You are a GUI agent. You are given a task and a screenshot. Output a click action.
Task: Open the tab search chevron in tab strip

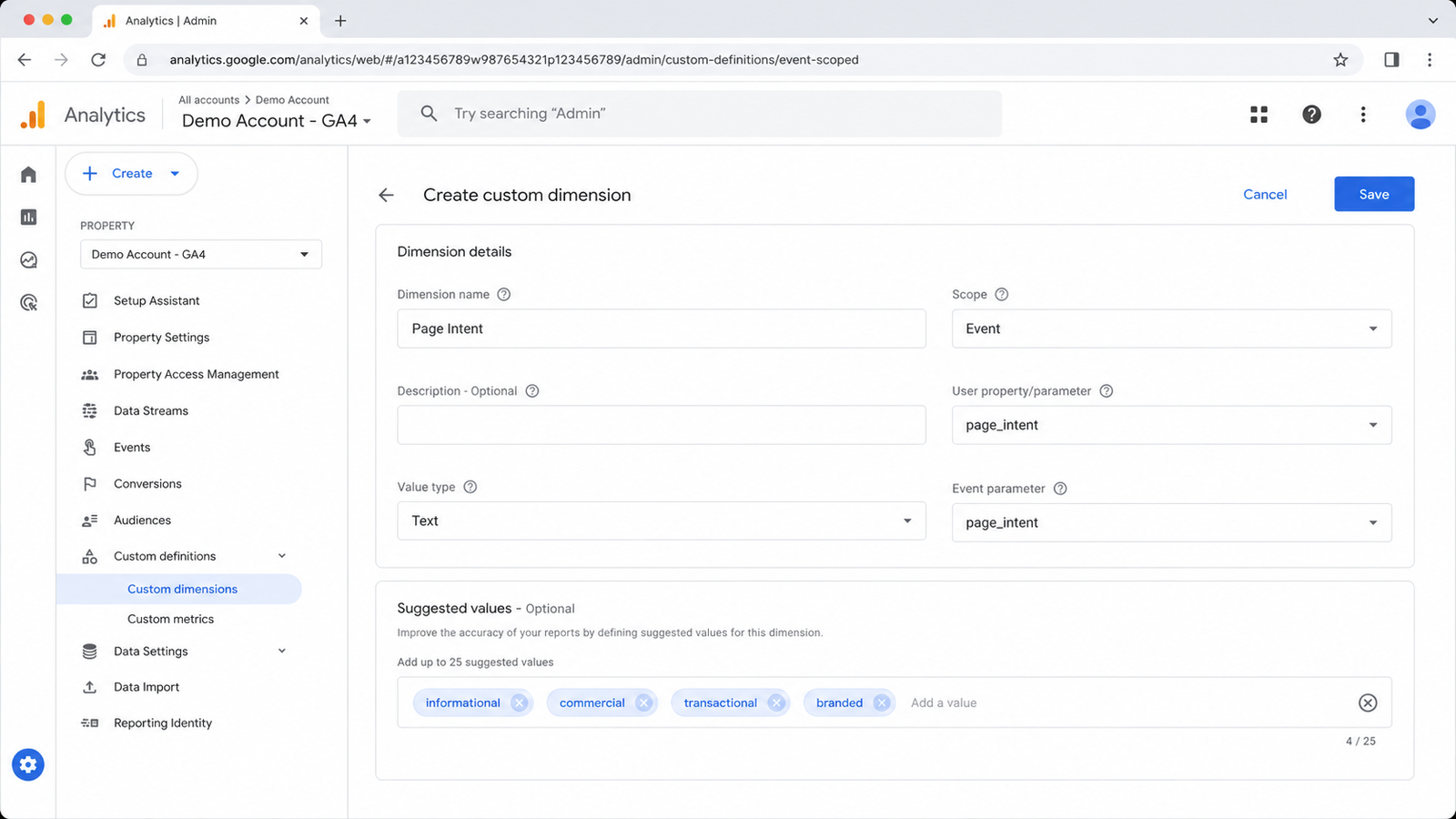[x=1432, y=20]
